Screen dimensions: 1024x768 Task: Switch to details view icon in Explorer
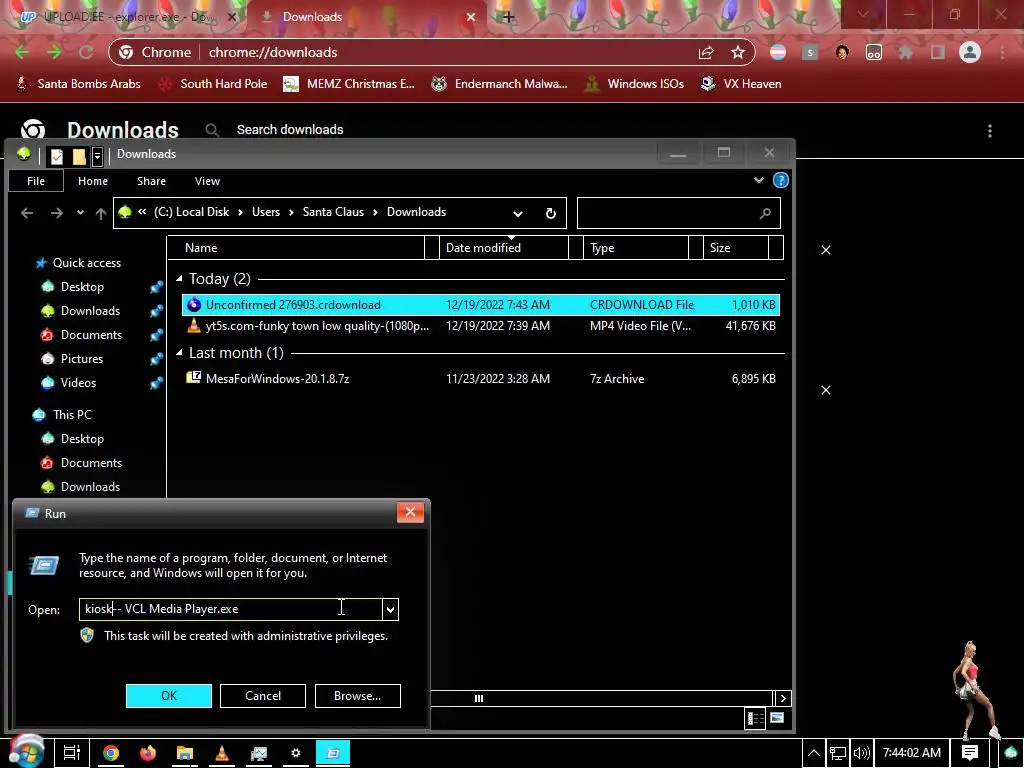coord(756,718)
